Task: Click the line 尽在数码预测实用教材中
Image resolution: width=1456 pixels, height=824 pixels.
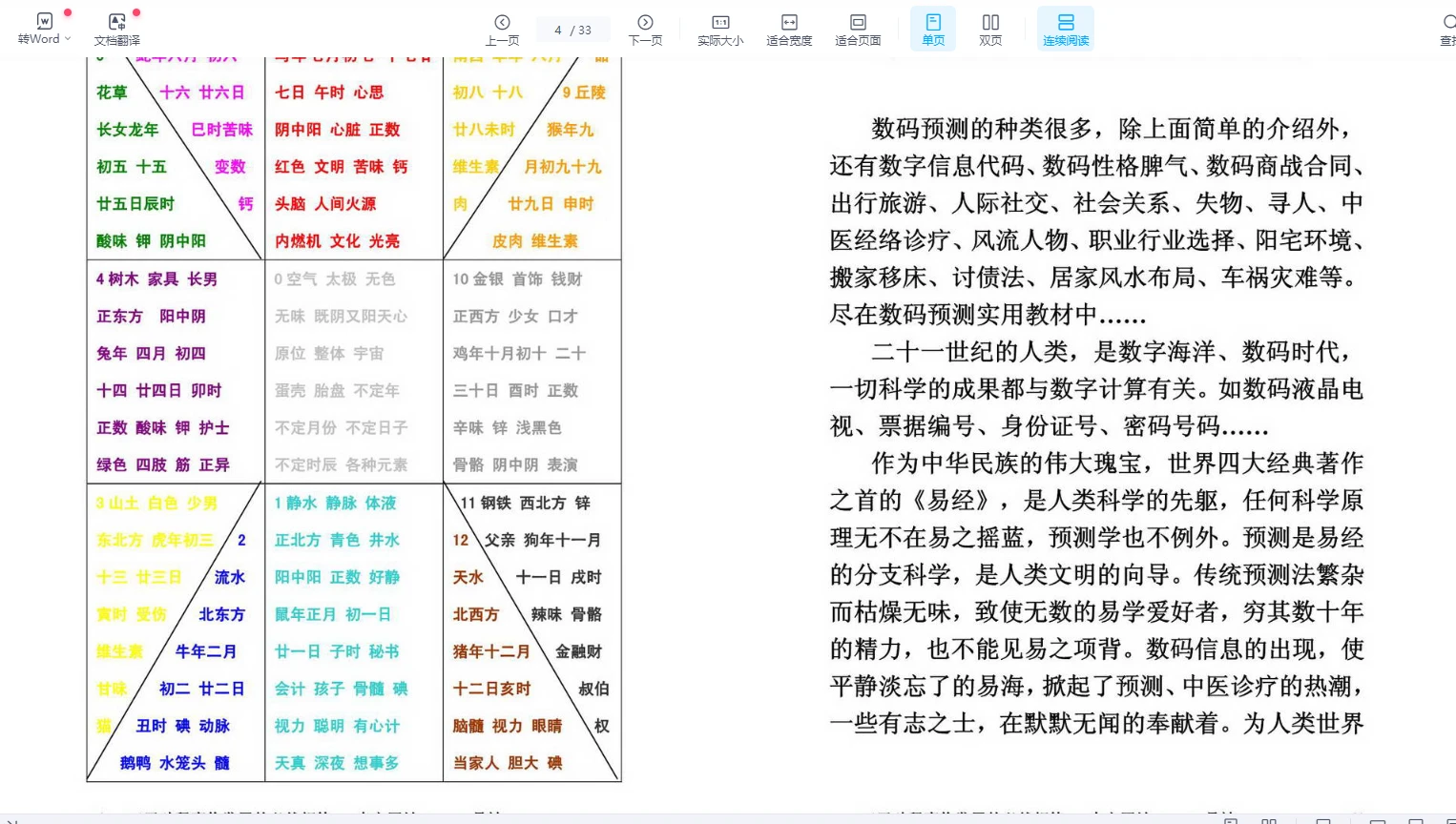Action: (x=988, y=315)
